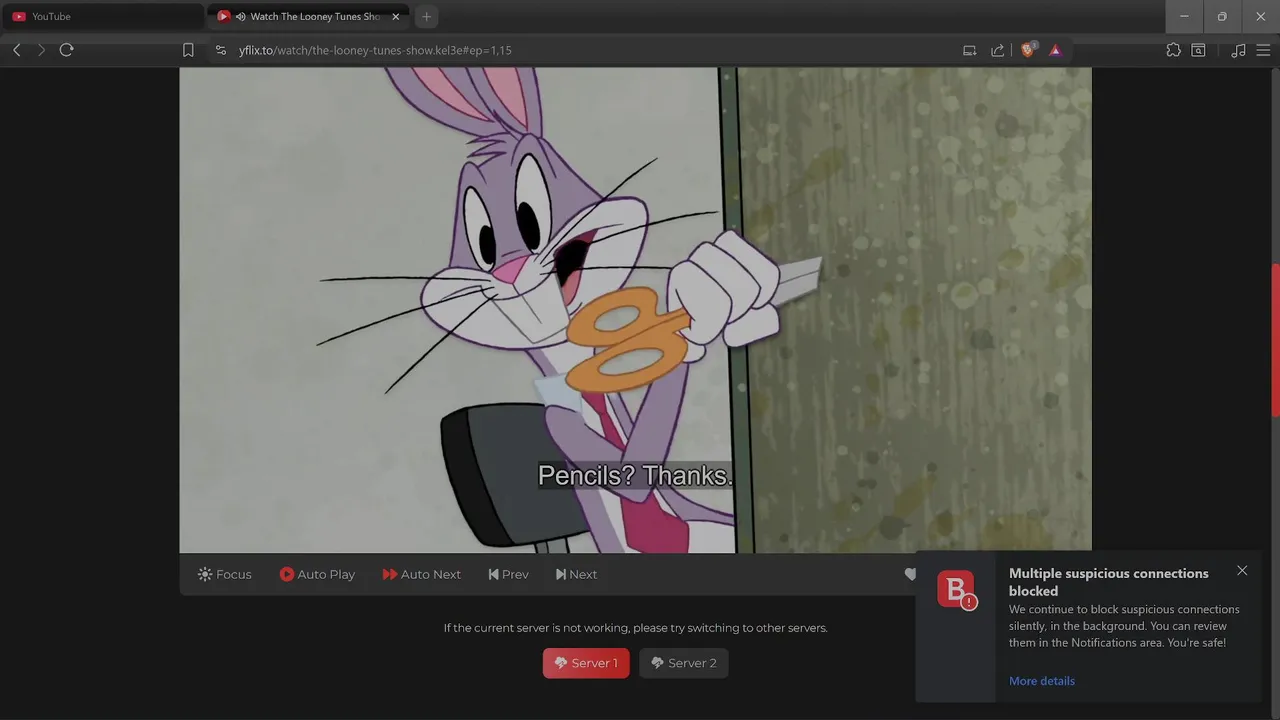Open the media control music note icon
1280x720 pixels.
click(1238, 50)
